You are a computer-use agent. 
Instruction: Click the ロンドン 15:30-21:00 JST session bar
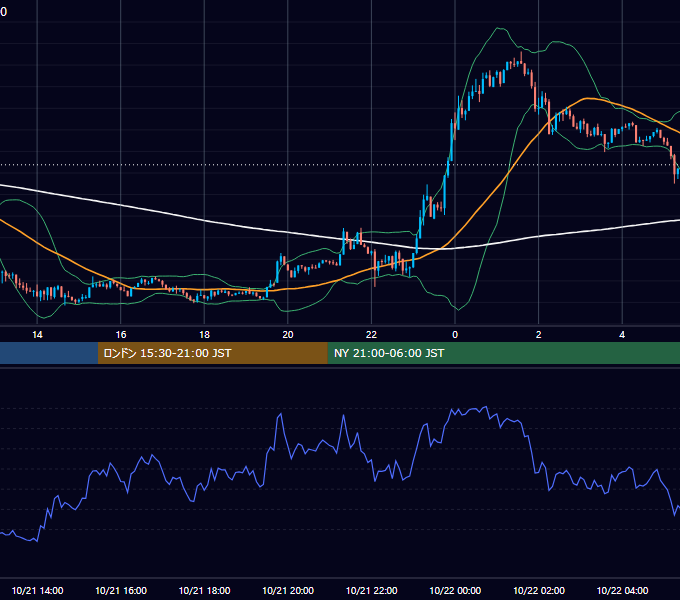tap(212, 353)
